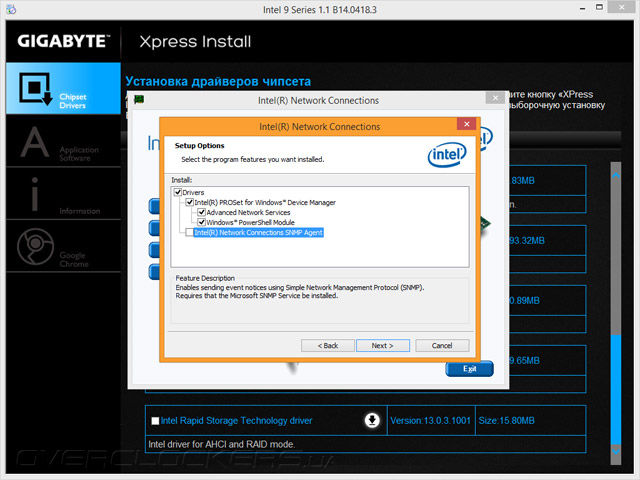This screenshot has width=640, height=480.
Task: Click the blue Exit button
Action: pyautogui.click(x=469, y=369)
